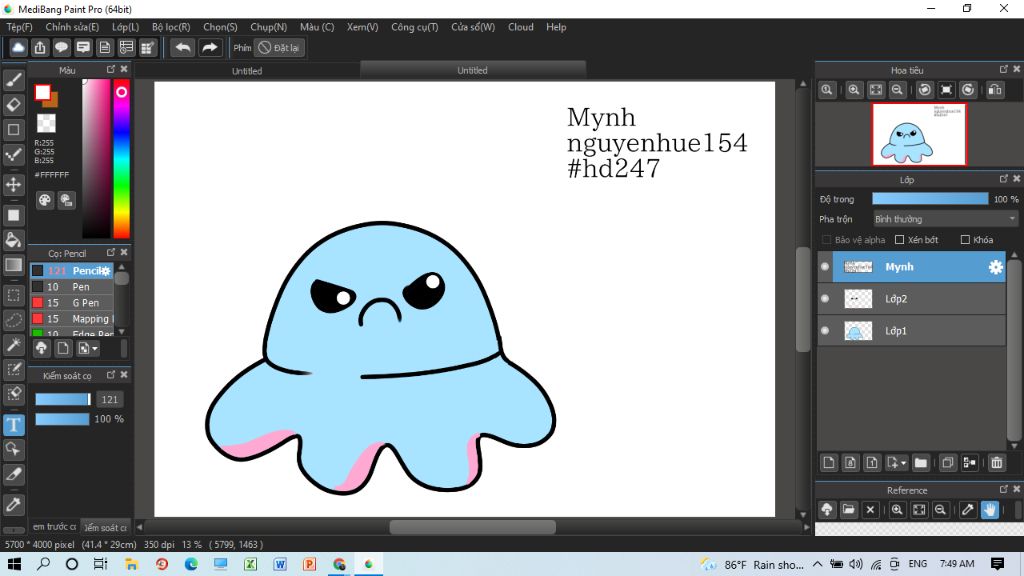Click the Đặt lại reset button
This screenshot has height=576, width=1024.
(x=280, y=48)
